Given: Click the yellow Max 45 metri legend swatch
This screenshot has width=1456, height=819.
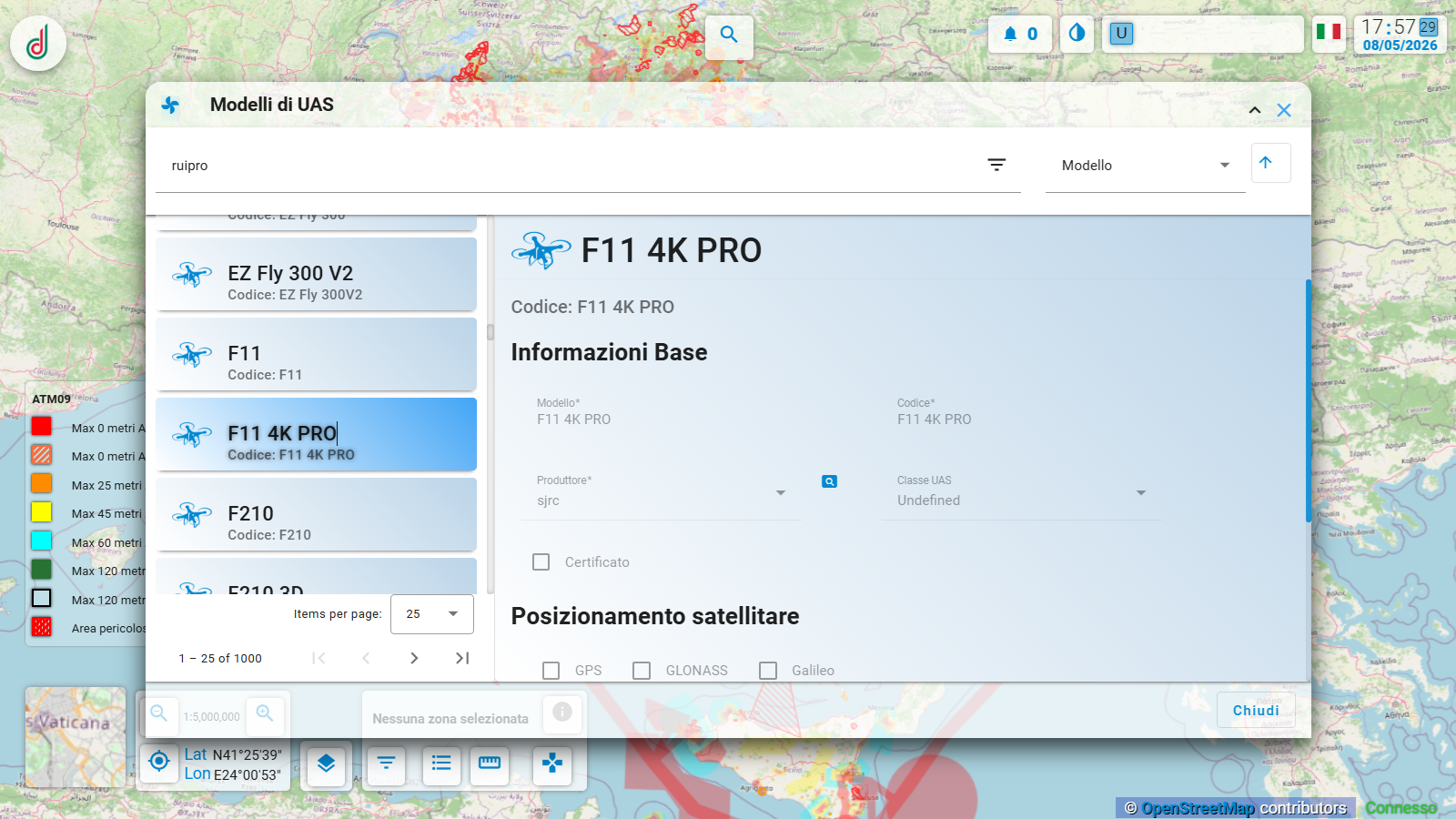Looking at the screenshot, I should pos(42,512).
